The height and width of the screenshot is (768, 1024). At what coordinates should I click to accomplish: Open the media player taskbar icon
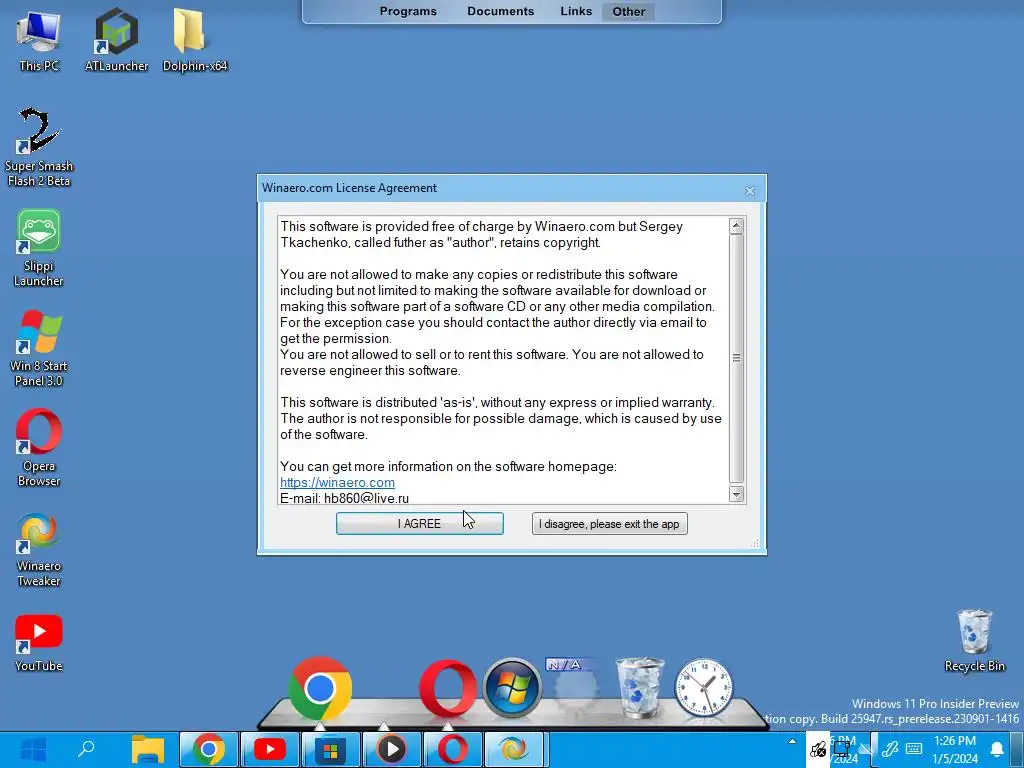(392, 750)
